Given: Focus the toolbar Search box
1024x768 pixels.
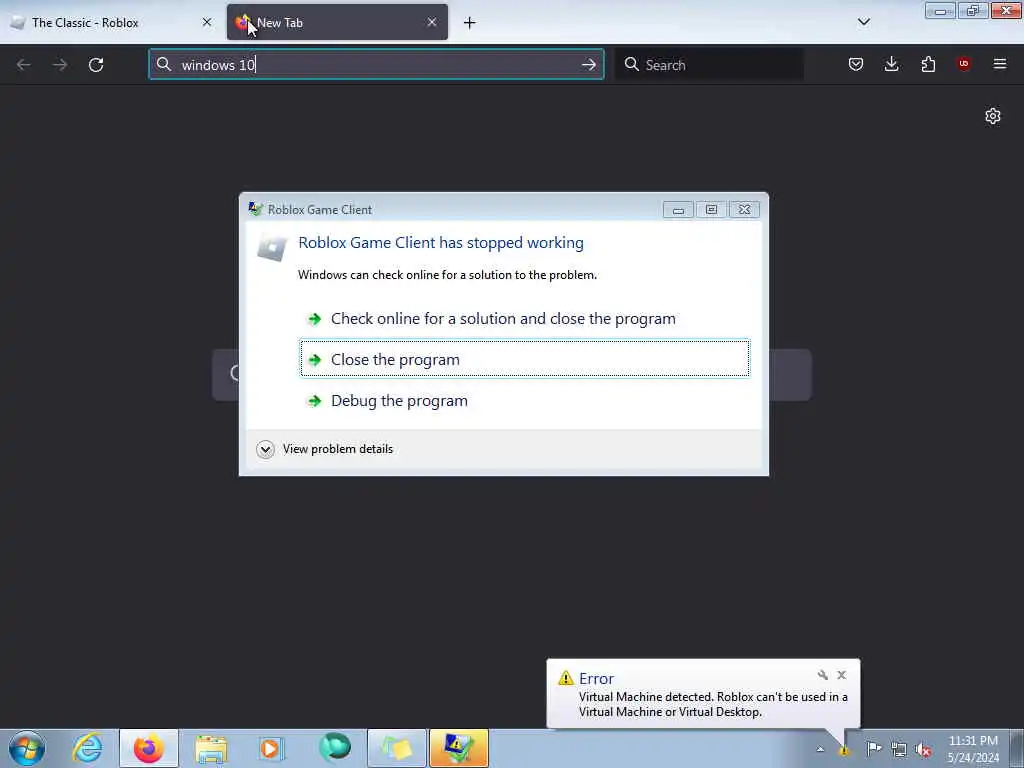Looking at the screenshot, I should pyautogui.click(x=709, y=65).
